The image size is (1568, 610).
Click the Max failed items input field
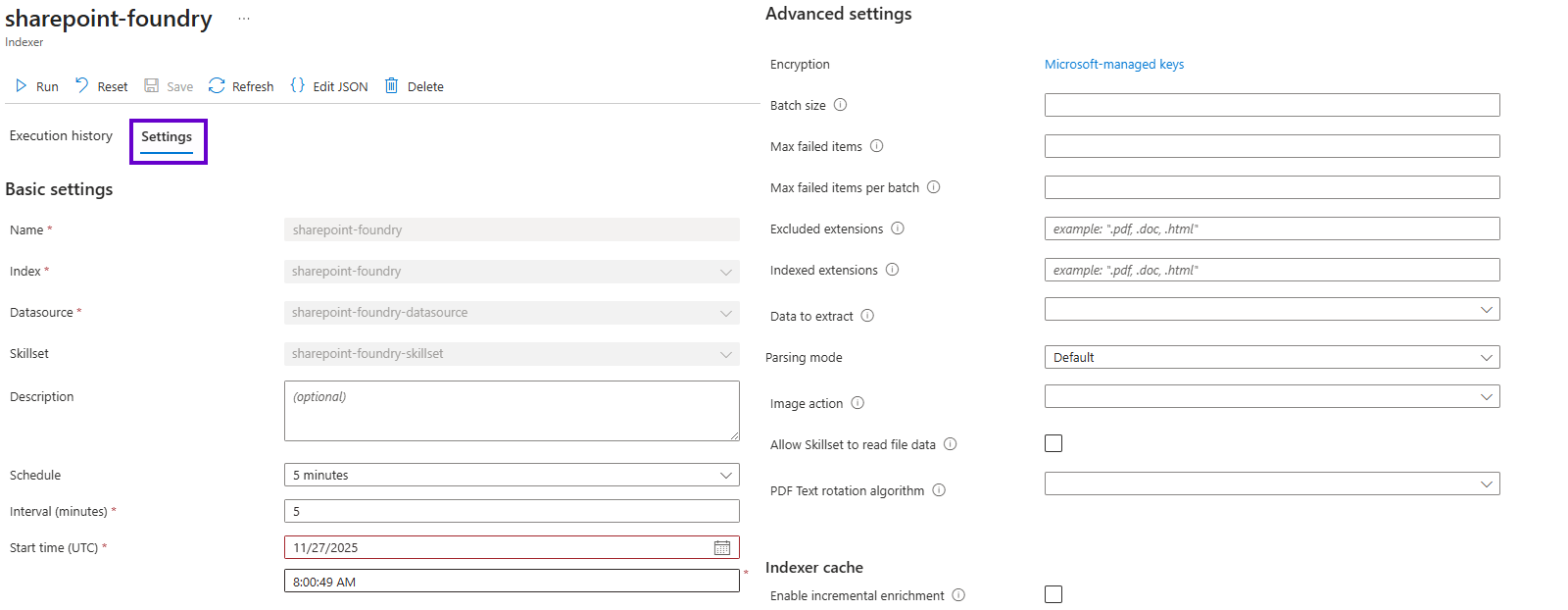click(1272, 146)
